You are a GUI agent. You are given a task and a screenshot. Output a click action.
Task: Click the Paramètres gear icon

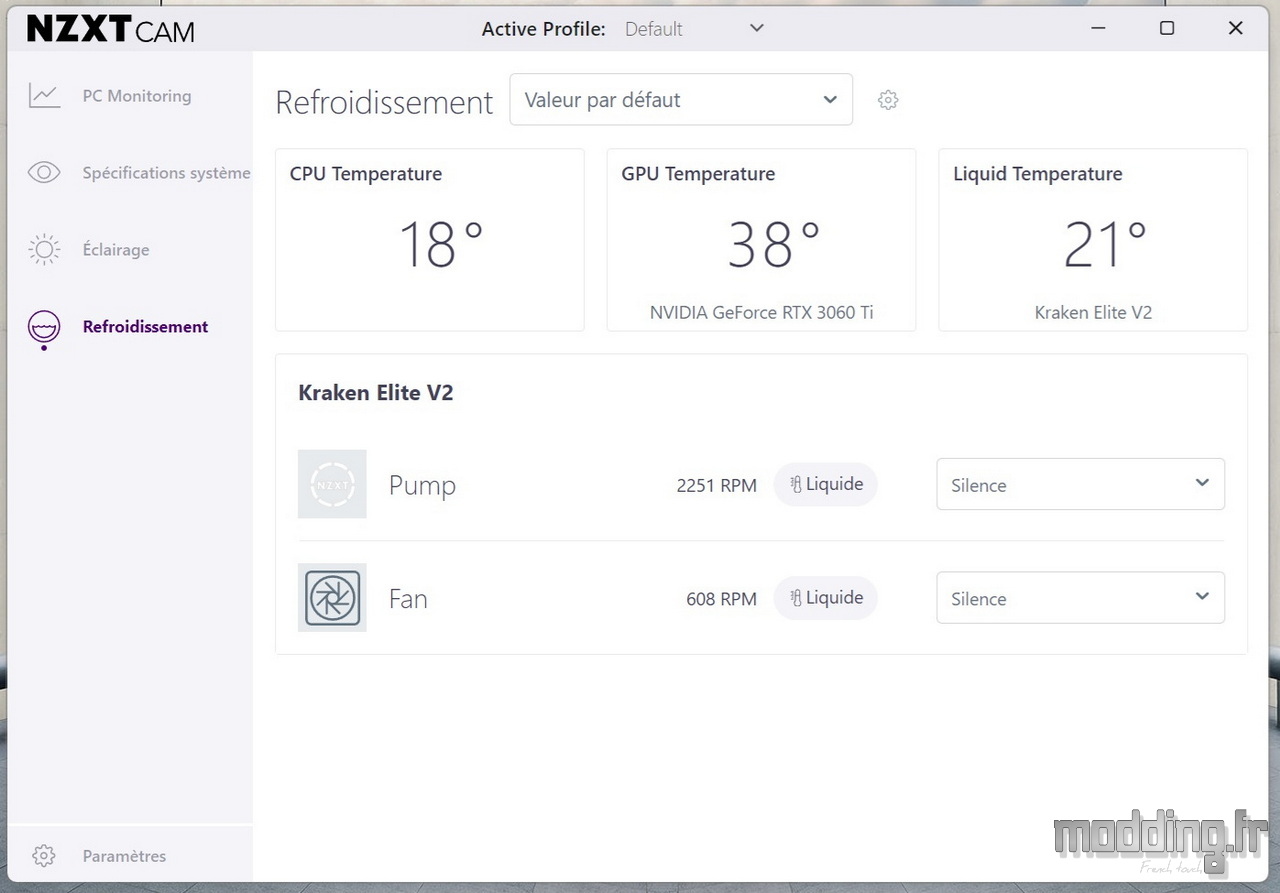point(43,856)
